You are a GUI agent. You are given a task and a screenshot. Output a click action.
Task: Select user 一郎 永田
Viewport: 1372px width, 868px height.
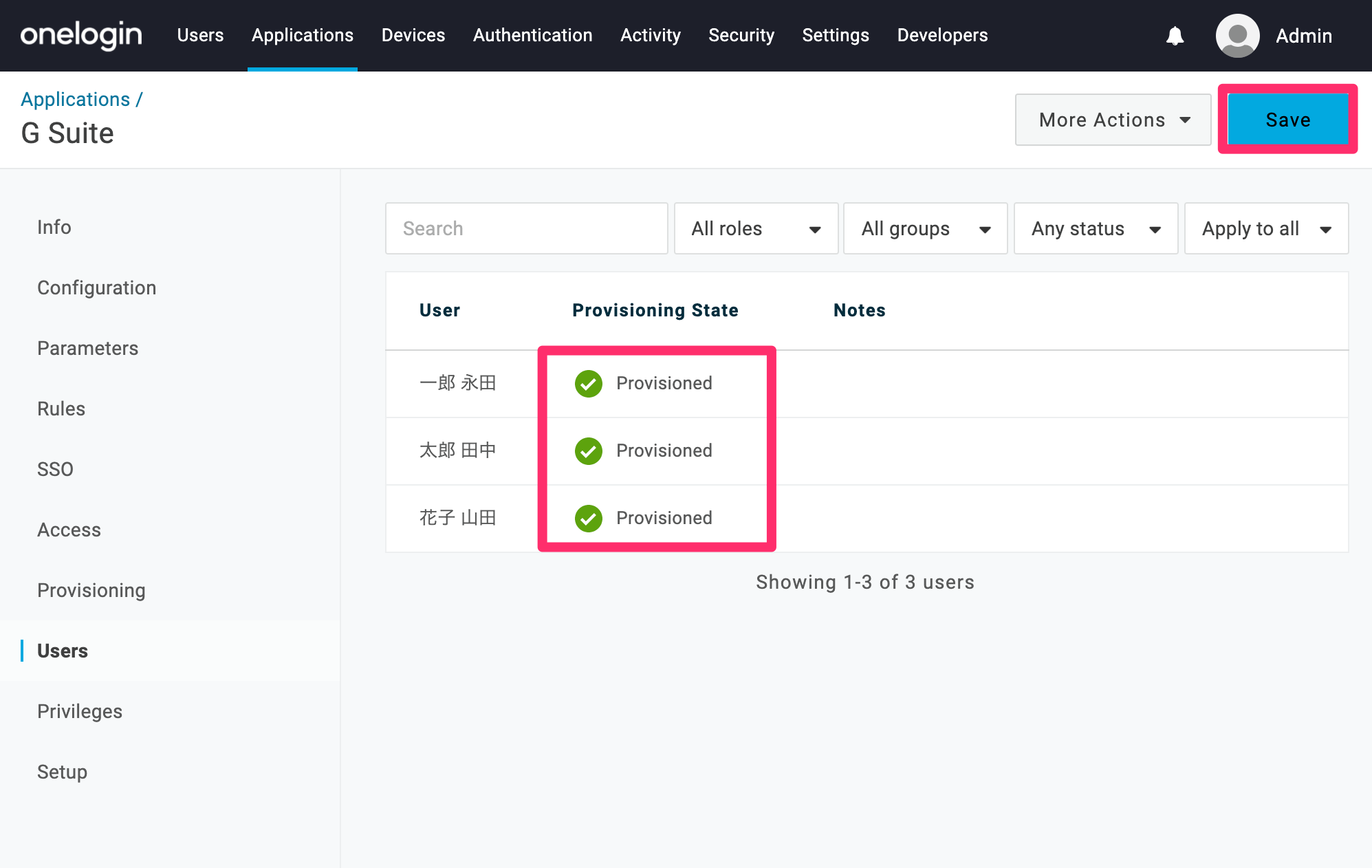tap(458, 382)
